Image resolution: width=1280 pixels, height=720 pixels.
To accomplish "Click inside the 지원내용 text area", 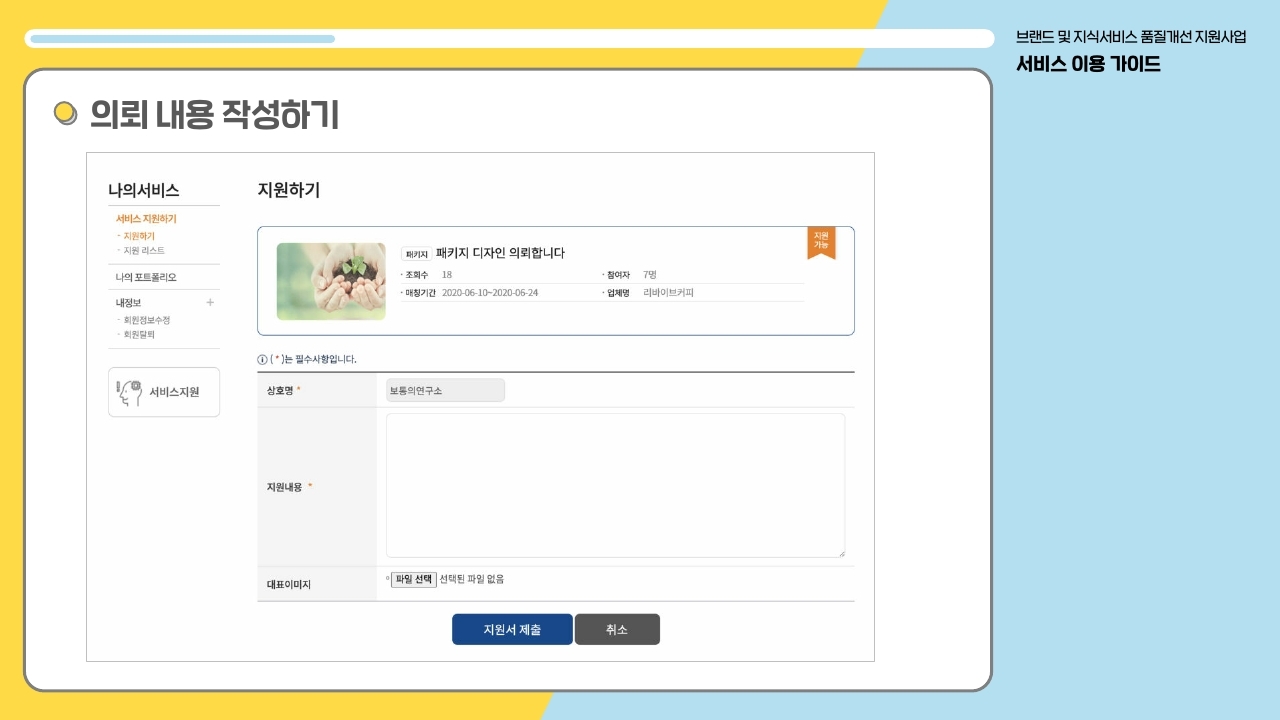I will click(615, 485).
